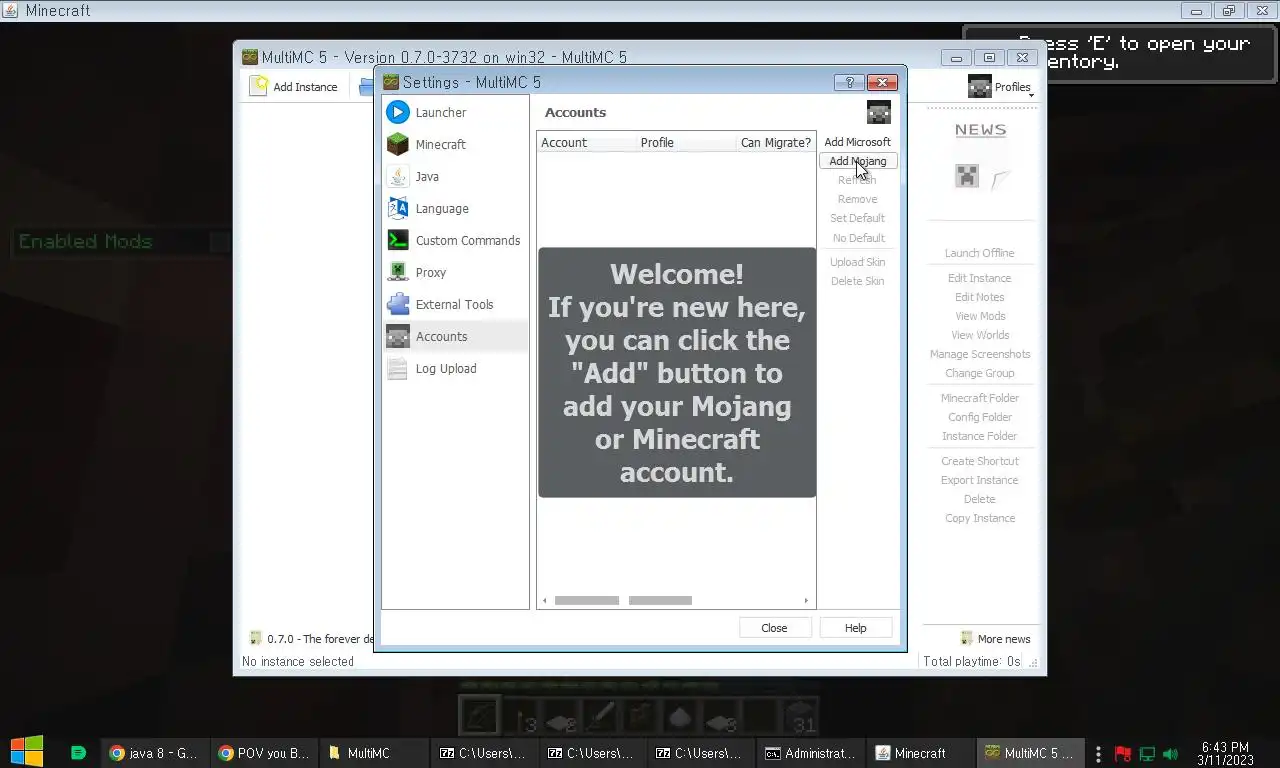The image size is (1280, 768).
Task: Switch to the Language settings page
Action: (x=456, y=208)
